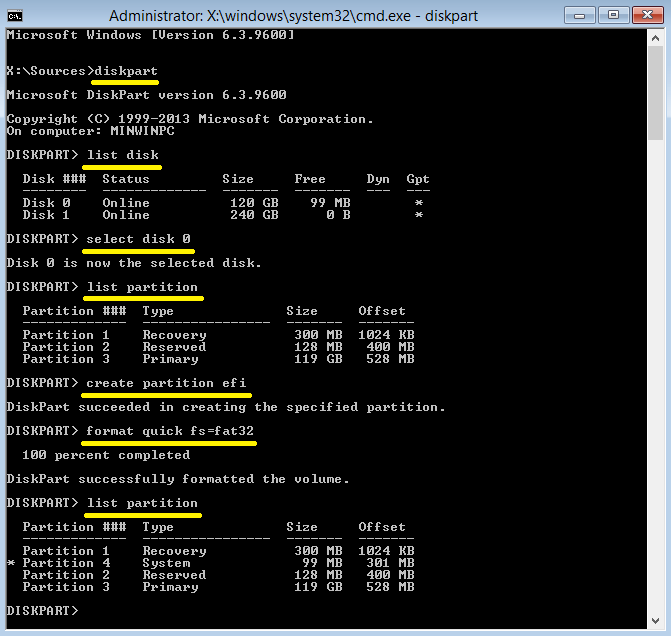
Task: Click the 'select disk 0' command text
Action: click(138, 239)
